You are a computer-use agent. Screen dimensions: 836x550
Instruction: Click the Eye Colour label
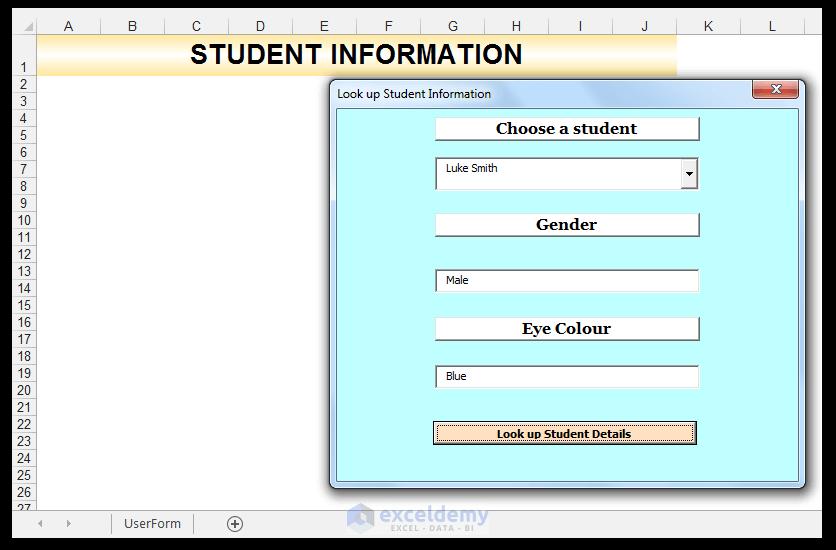(x=567, y=329)
